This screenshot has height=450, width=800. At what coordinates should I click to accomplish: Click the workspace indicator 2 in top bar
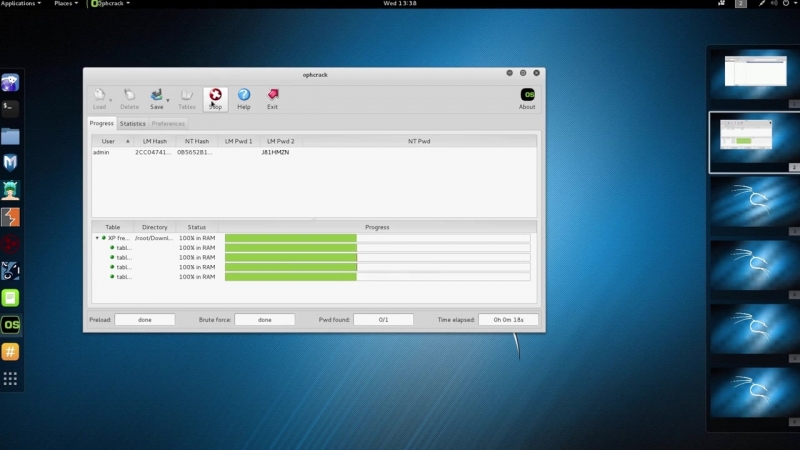pos(741,4)
